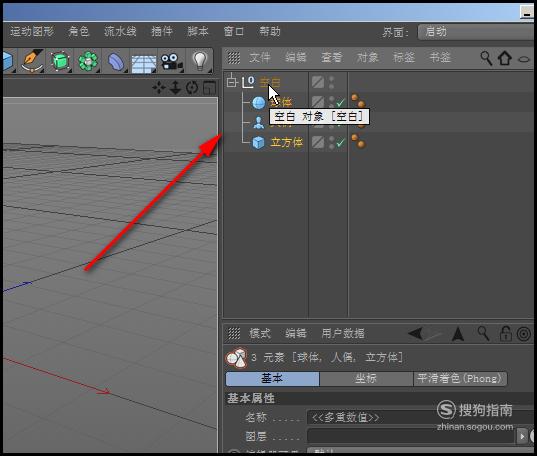Screen dimensions: 537x456
Task: Switch to the 基本 tab
Action: 273,379
